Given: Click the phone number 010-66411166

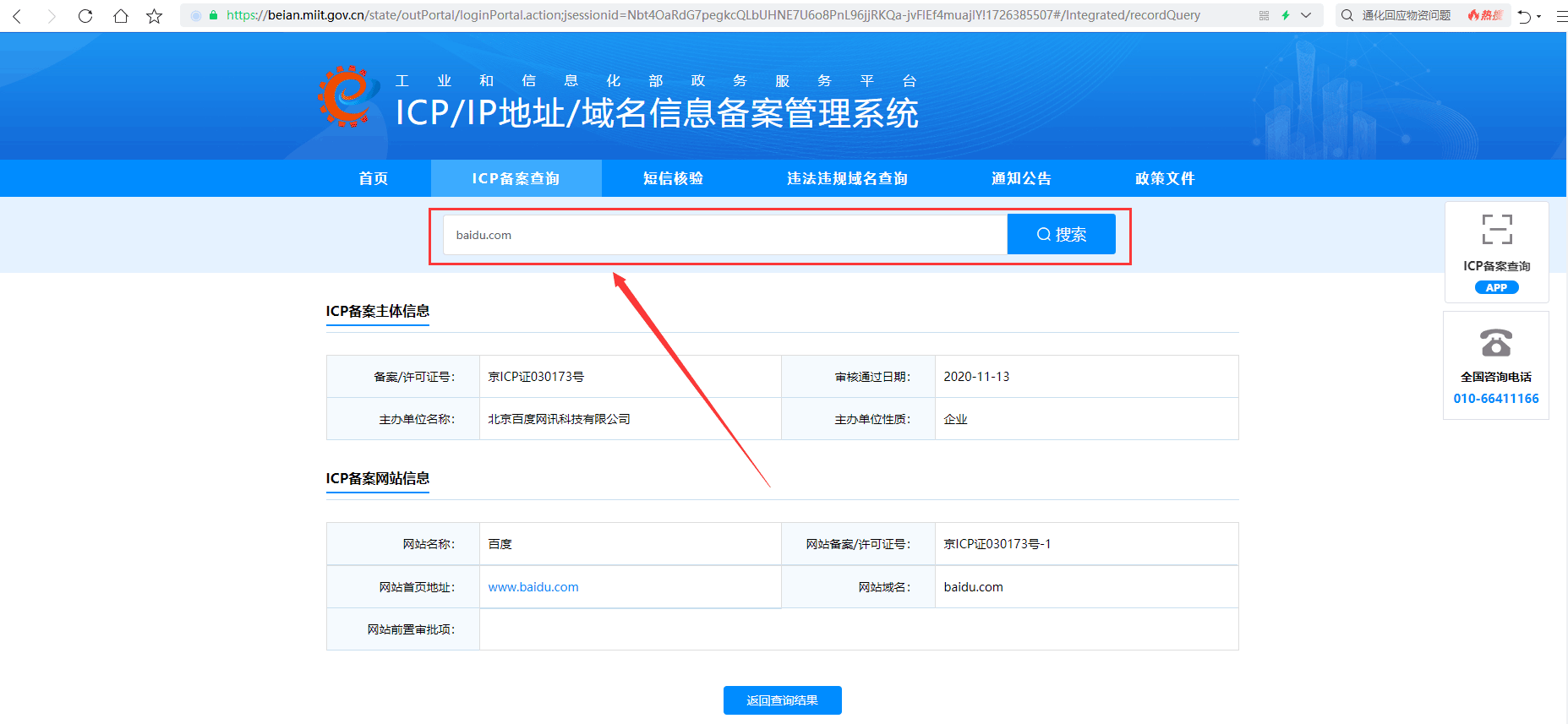Looking at the screenshot, I should click(1496, 399).
